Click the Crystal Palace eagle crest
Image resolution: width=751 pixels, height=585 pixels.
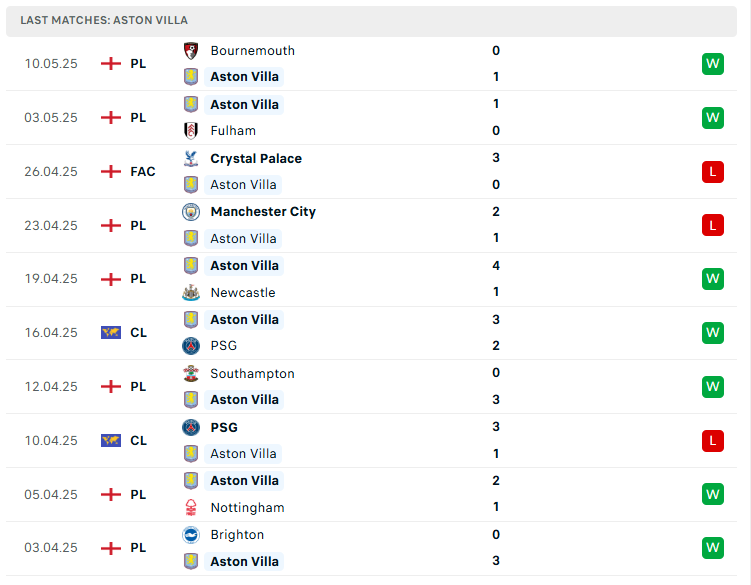tap(191, 159)
